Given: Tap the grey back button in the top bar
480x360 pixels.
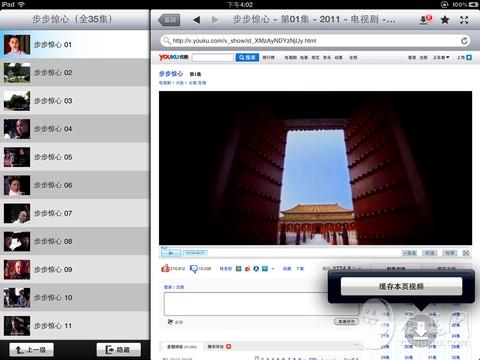Looking at the screenshot, I should (x=169, y=20).
